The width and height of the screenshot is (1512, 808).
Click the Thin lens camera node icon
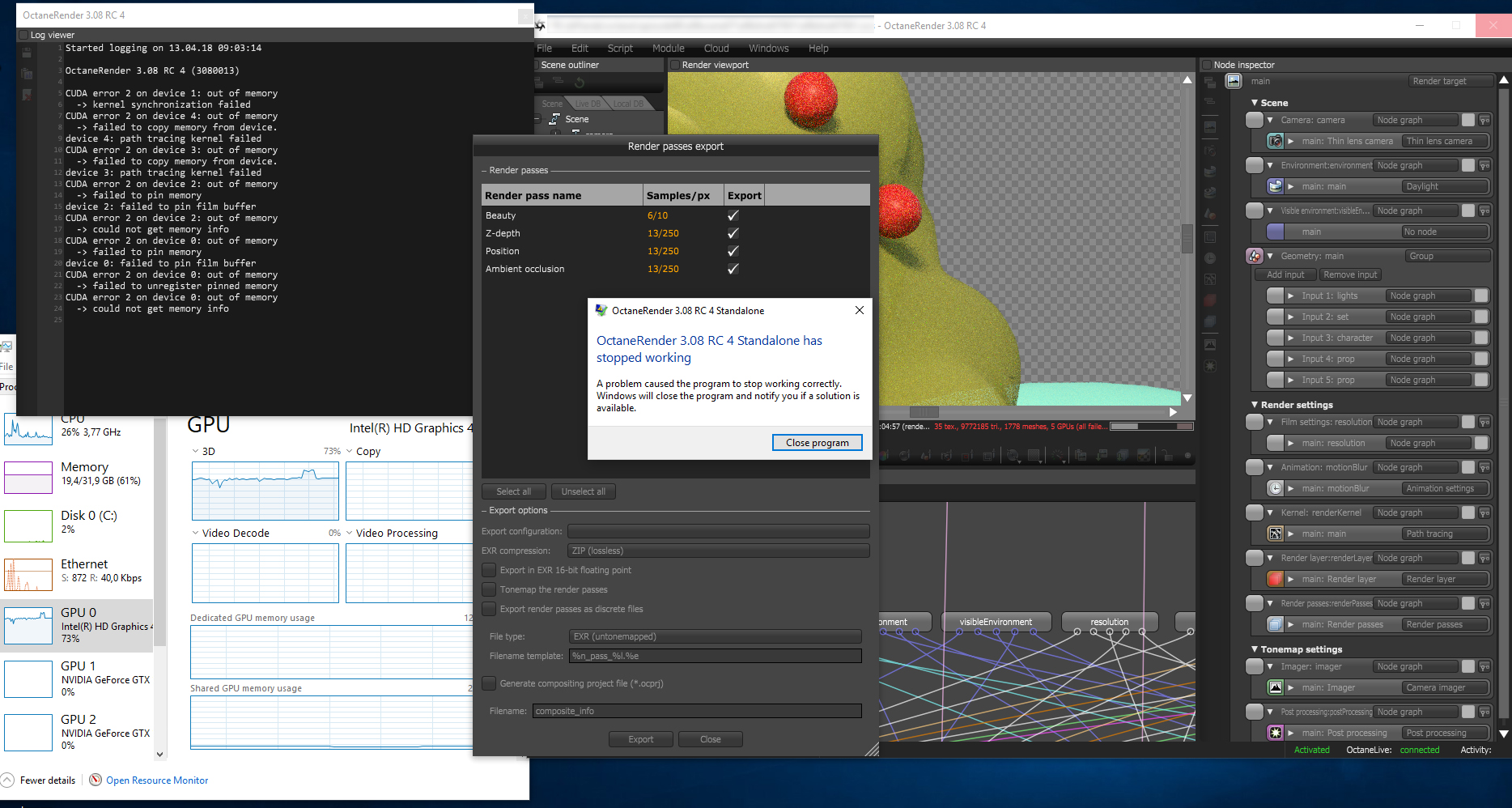(x=1276, y=141)
